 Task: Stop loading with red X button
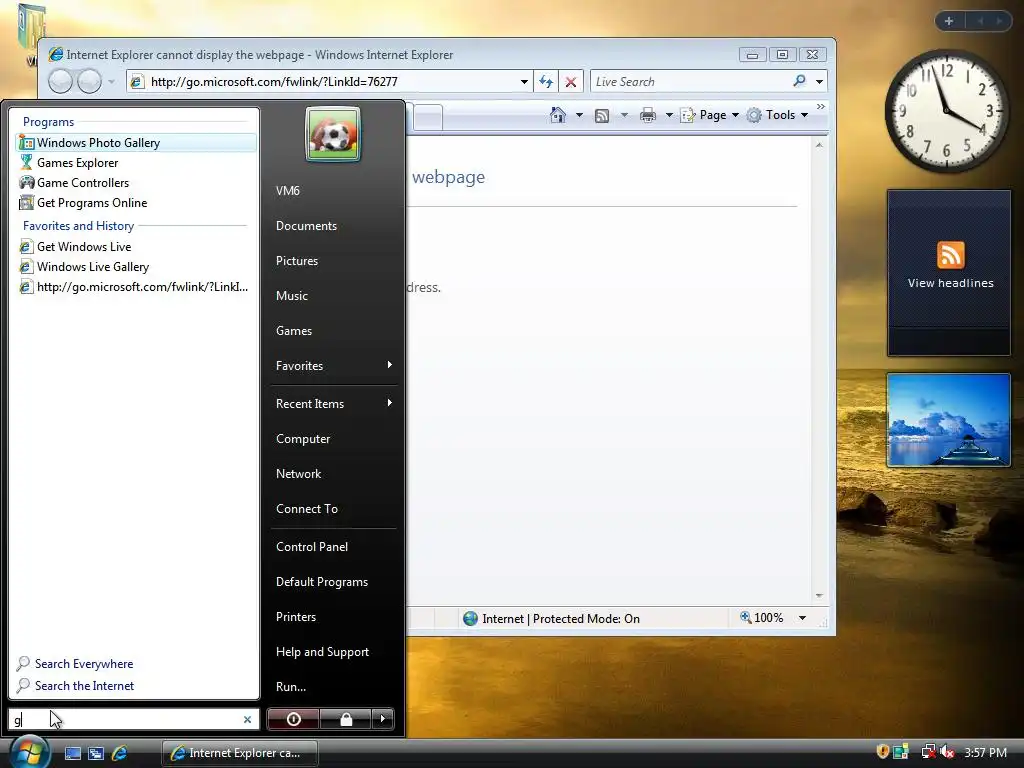(x=571, y=82)
